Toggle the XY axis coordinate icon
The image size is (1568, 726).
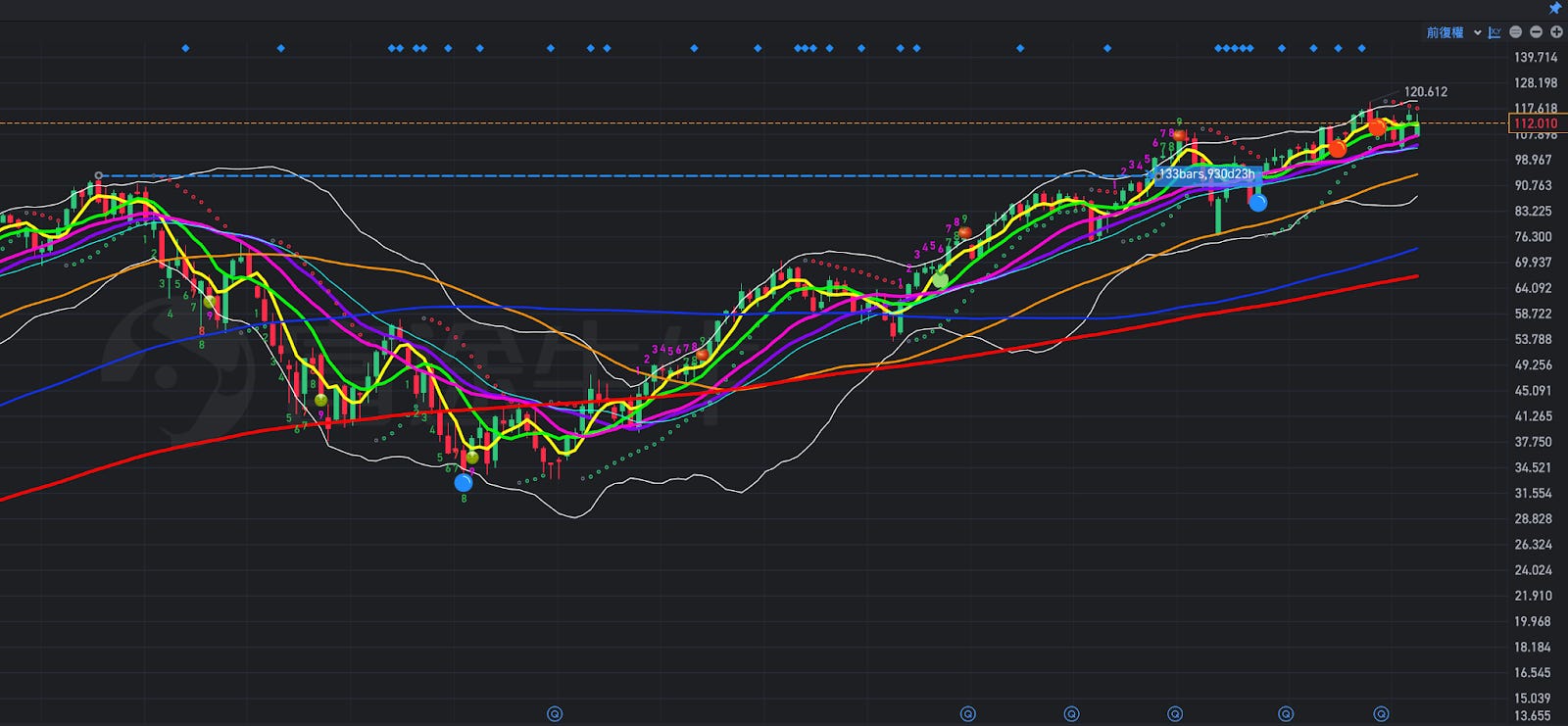(x=1494, y=32)
